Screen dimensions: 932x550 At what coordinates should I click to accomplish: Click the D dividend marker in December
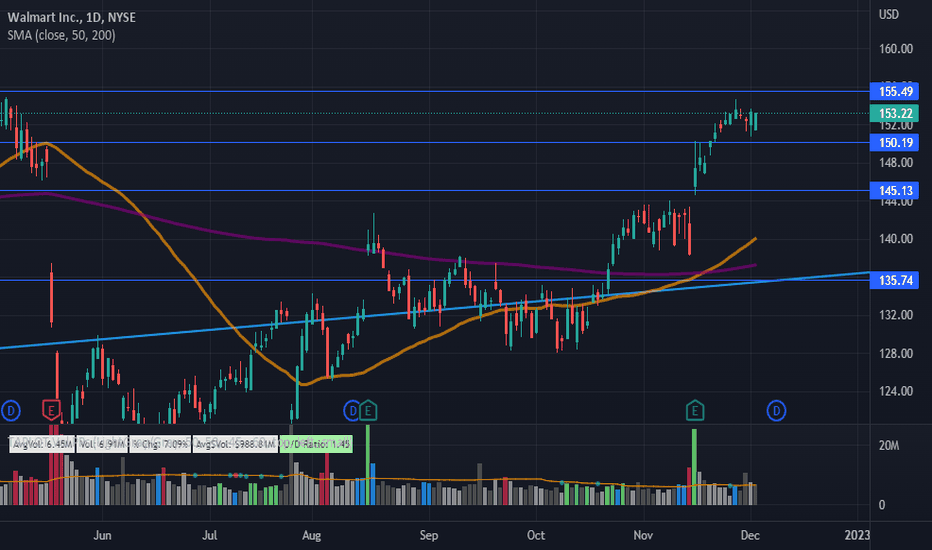(776, 410)
